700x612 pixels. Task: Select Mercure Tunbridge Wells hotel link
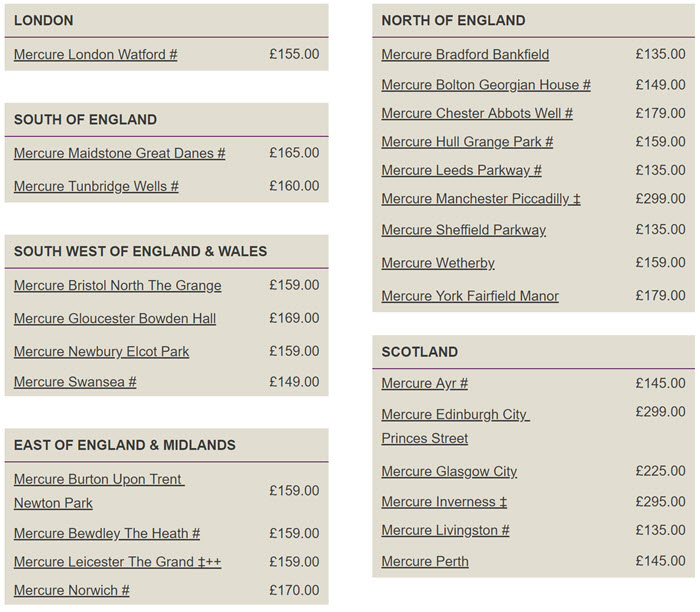point(96,186)
